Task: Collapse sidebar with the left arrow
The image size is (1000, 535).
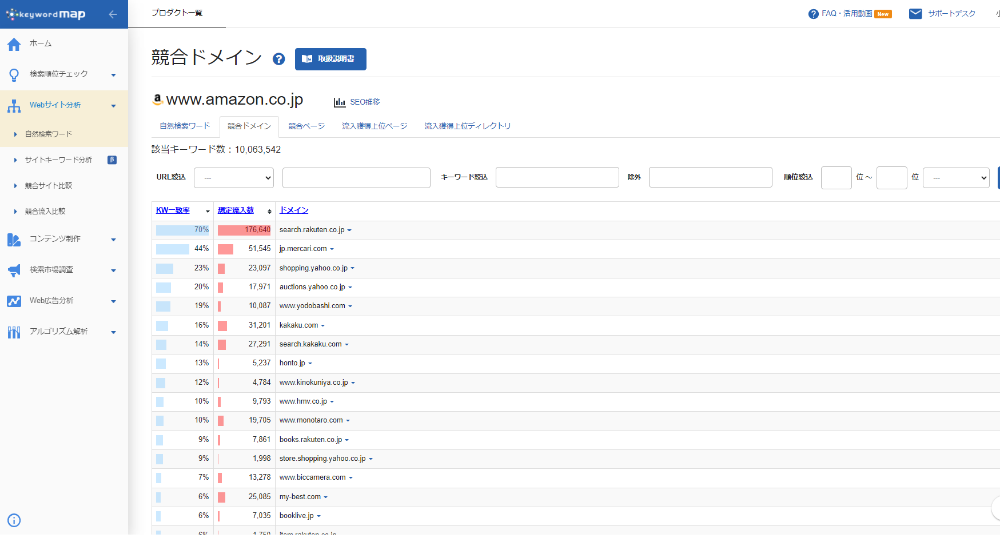Action: (112, 14)
